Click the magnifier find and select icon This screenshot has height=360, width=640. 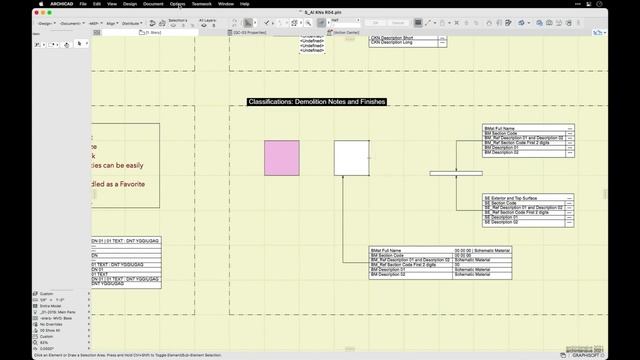coord(309,23)
